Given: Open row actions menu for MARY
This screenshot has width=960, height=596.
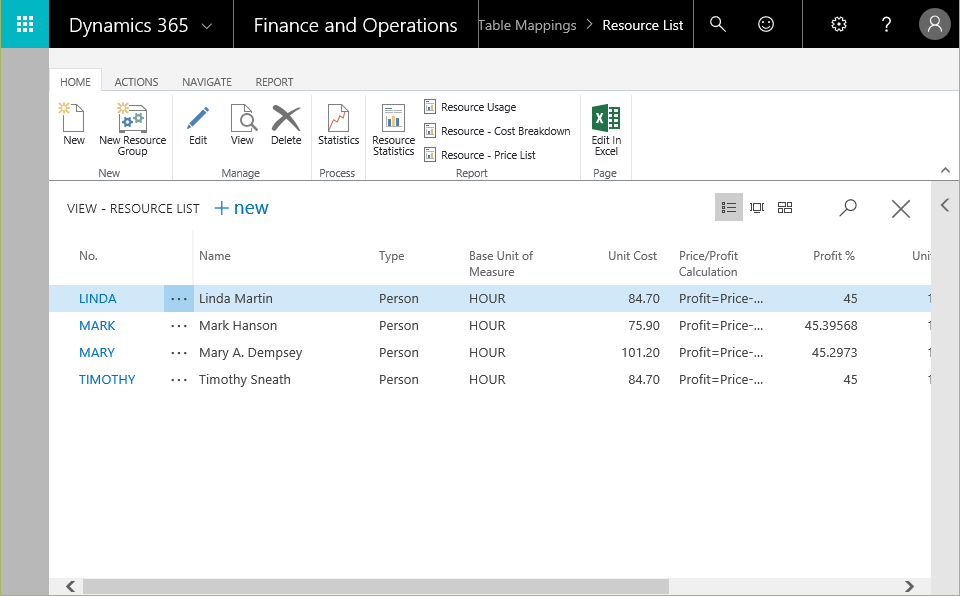Looking at the screenshot, I should click(x=179, y=353).
